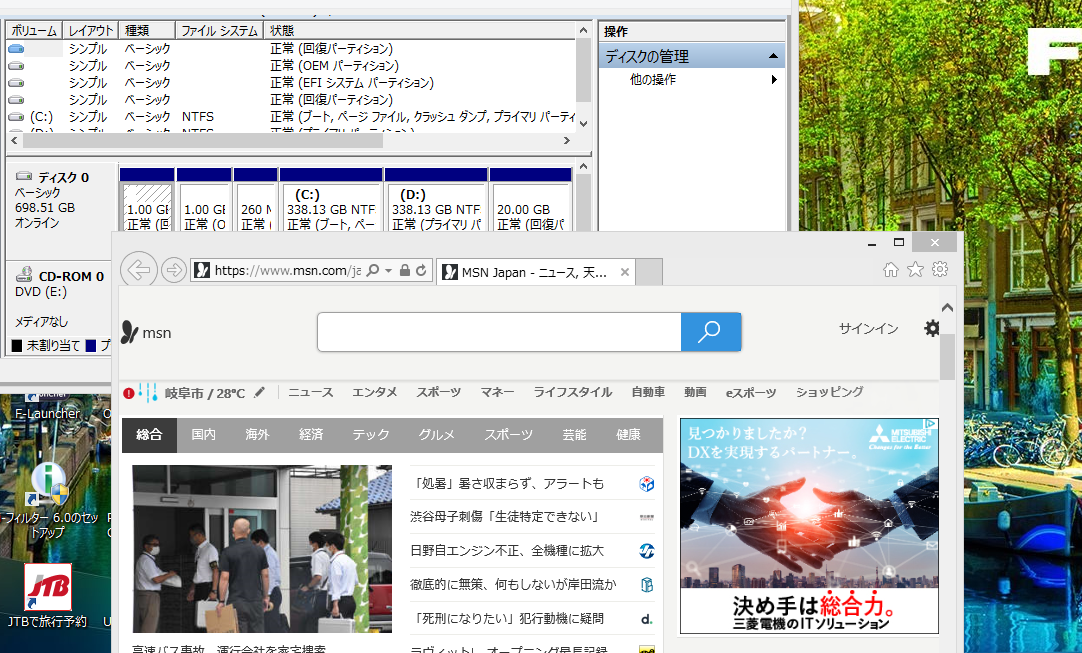This screenshot has height=653, width=1082.
Task: Open MSN page settings gear
Action: tap(932, 329)
